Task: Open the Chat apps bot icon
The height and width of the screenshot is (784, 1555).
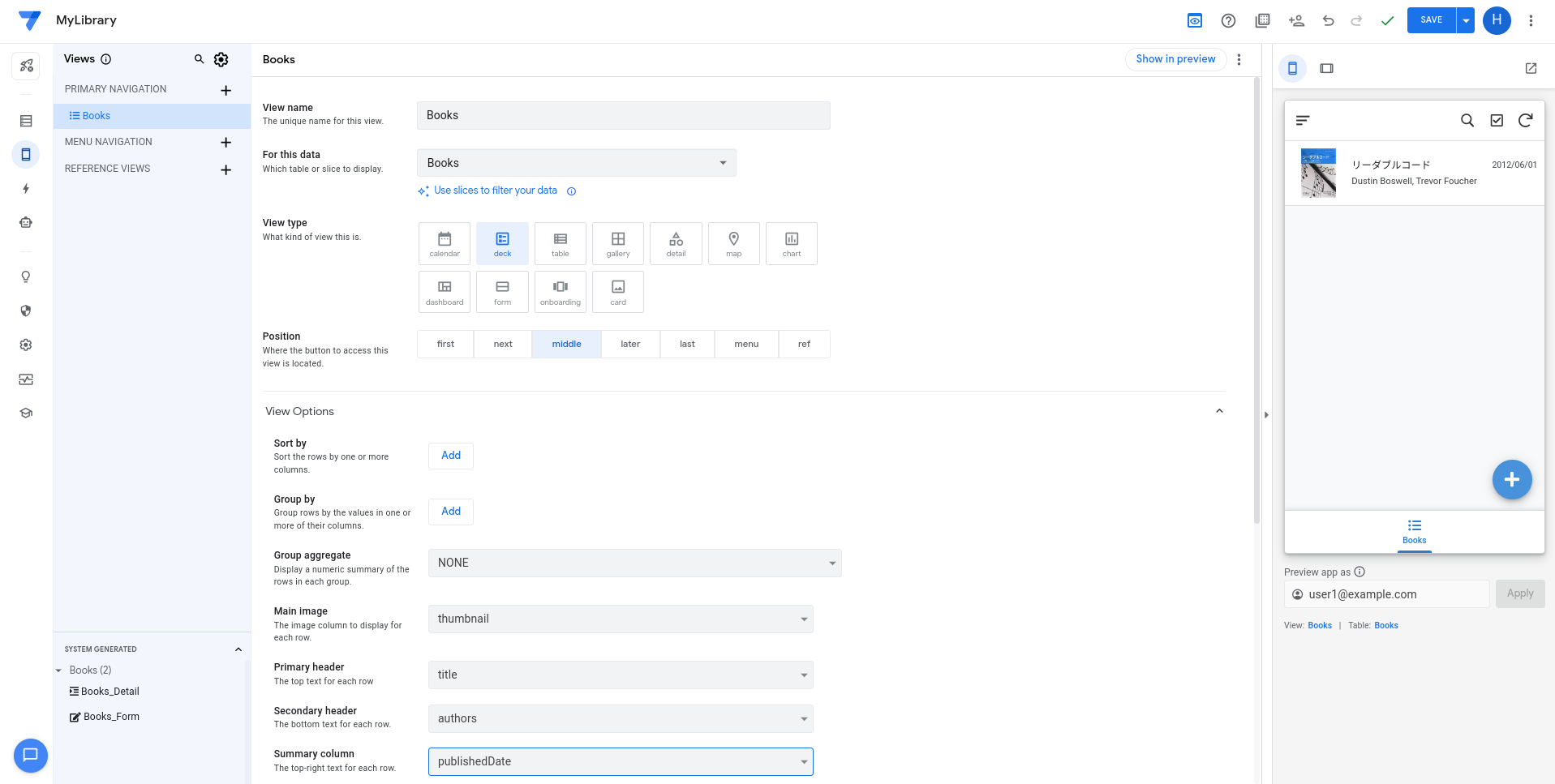Action: click(x=26, y=222)
